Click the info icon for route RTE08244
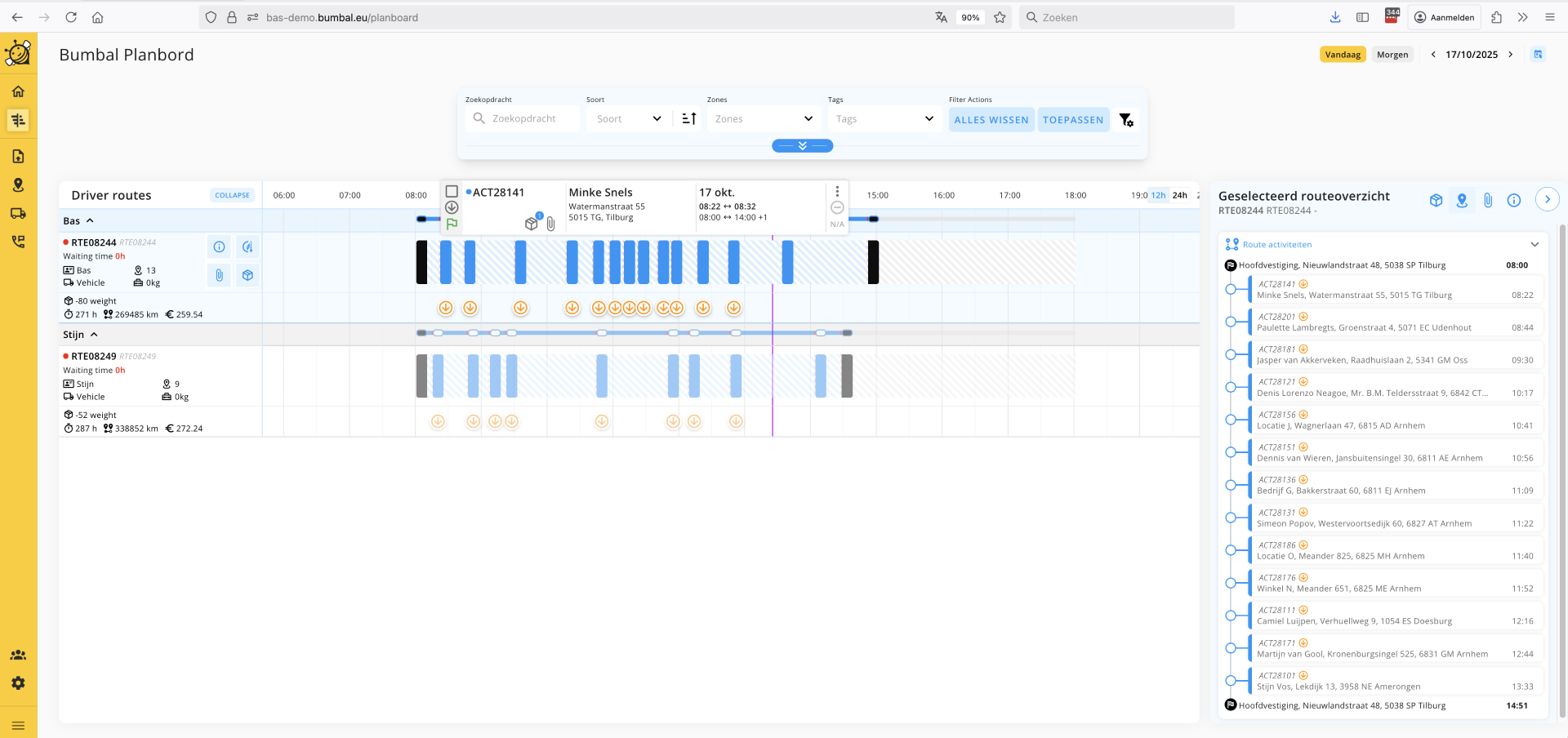This screenshot has height=738, width=1568. [219, 247]
